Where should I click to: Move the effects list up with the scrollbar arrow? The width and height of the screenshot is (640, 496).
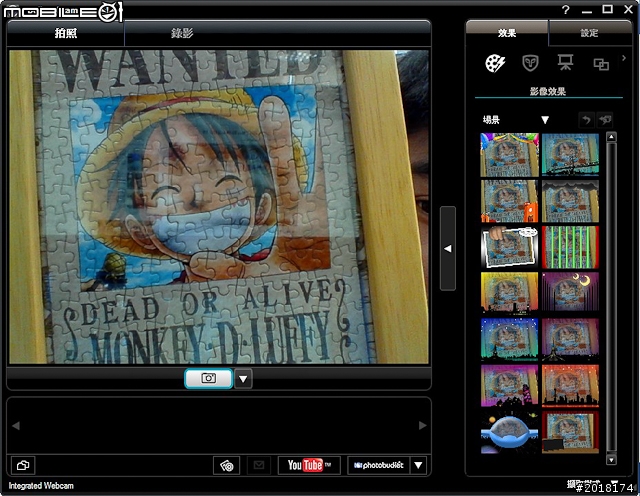(x=611, y=137)
